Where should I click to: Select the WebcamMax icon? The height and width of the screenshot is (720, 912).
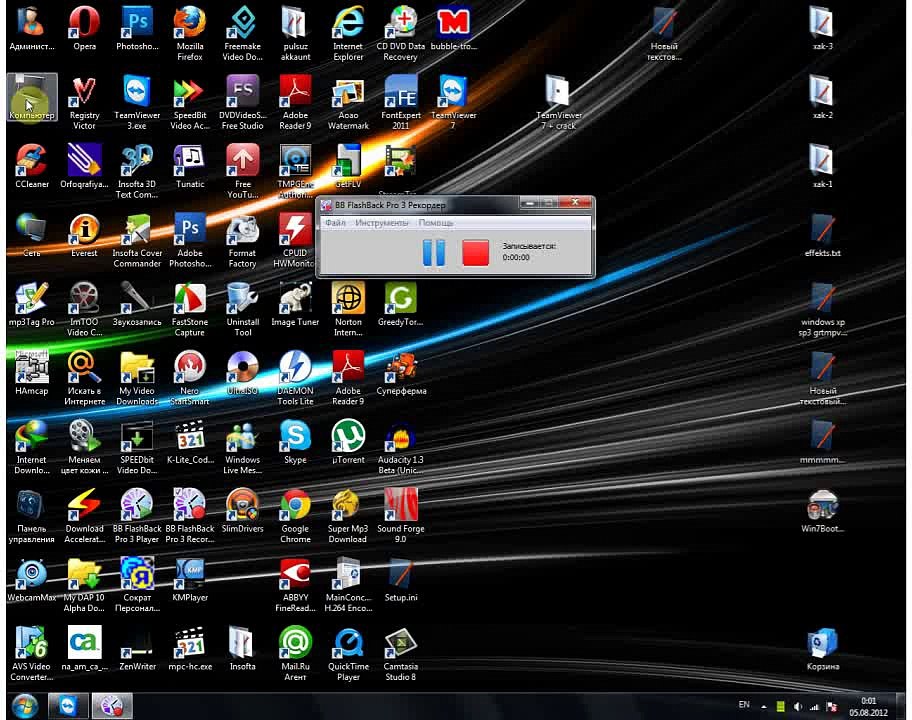click(32, 579)
